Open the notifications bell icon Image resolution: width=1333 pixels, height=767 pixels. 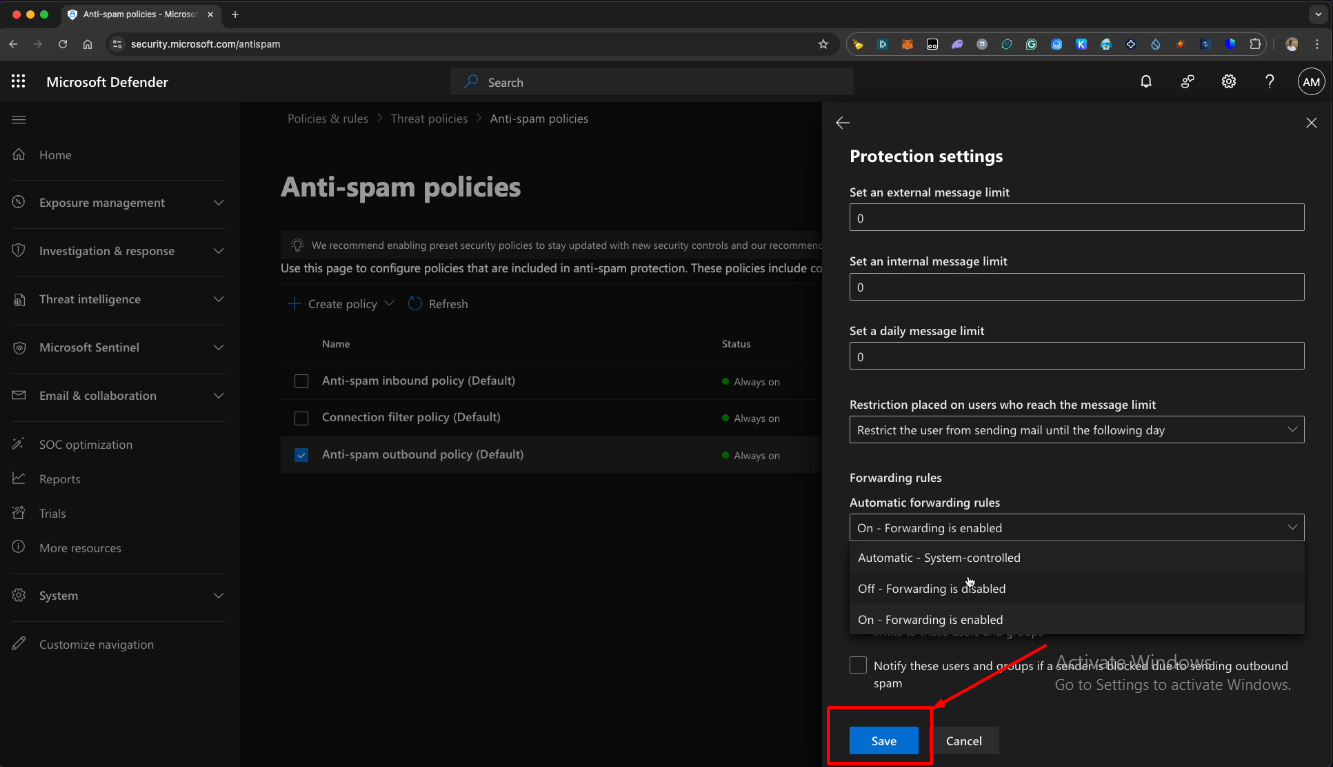tap(1146, 82)
